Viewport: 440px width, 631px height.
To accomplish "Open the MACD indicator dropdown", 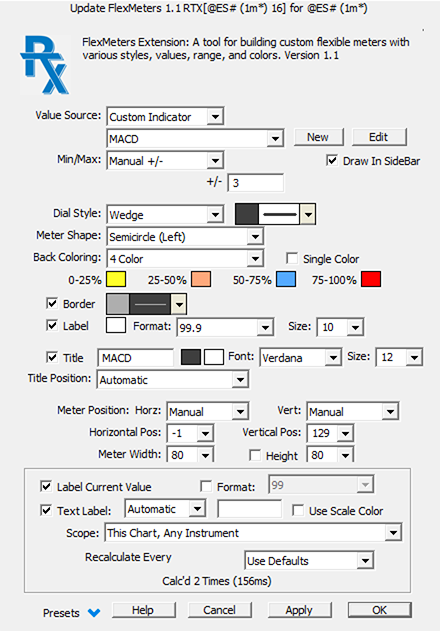I will (195, 139).
